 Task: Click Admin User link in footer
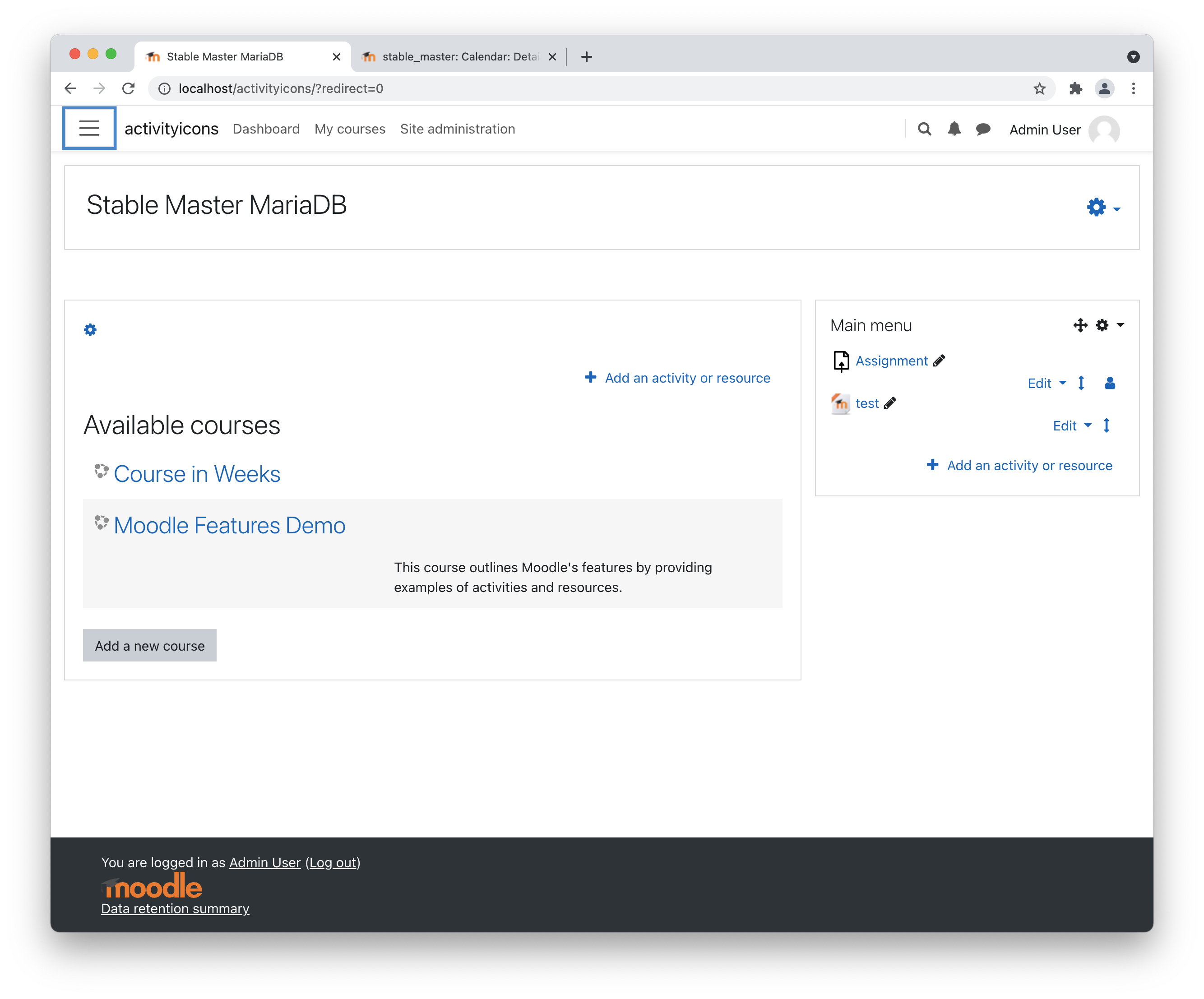coord(265,863)
